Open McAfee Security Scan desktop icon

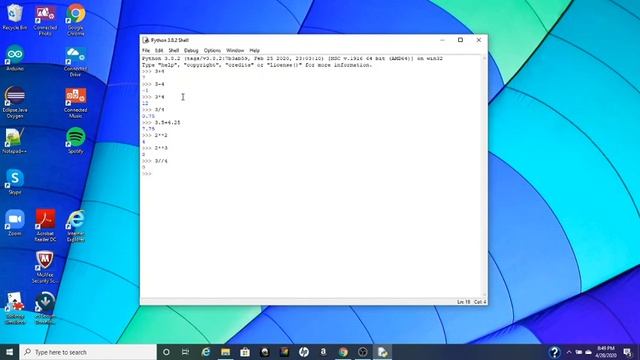(45, 267)
